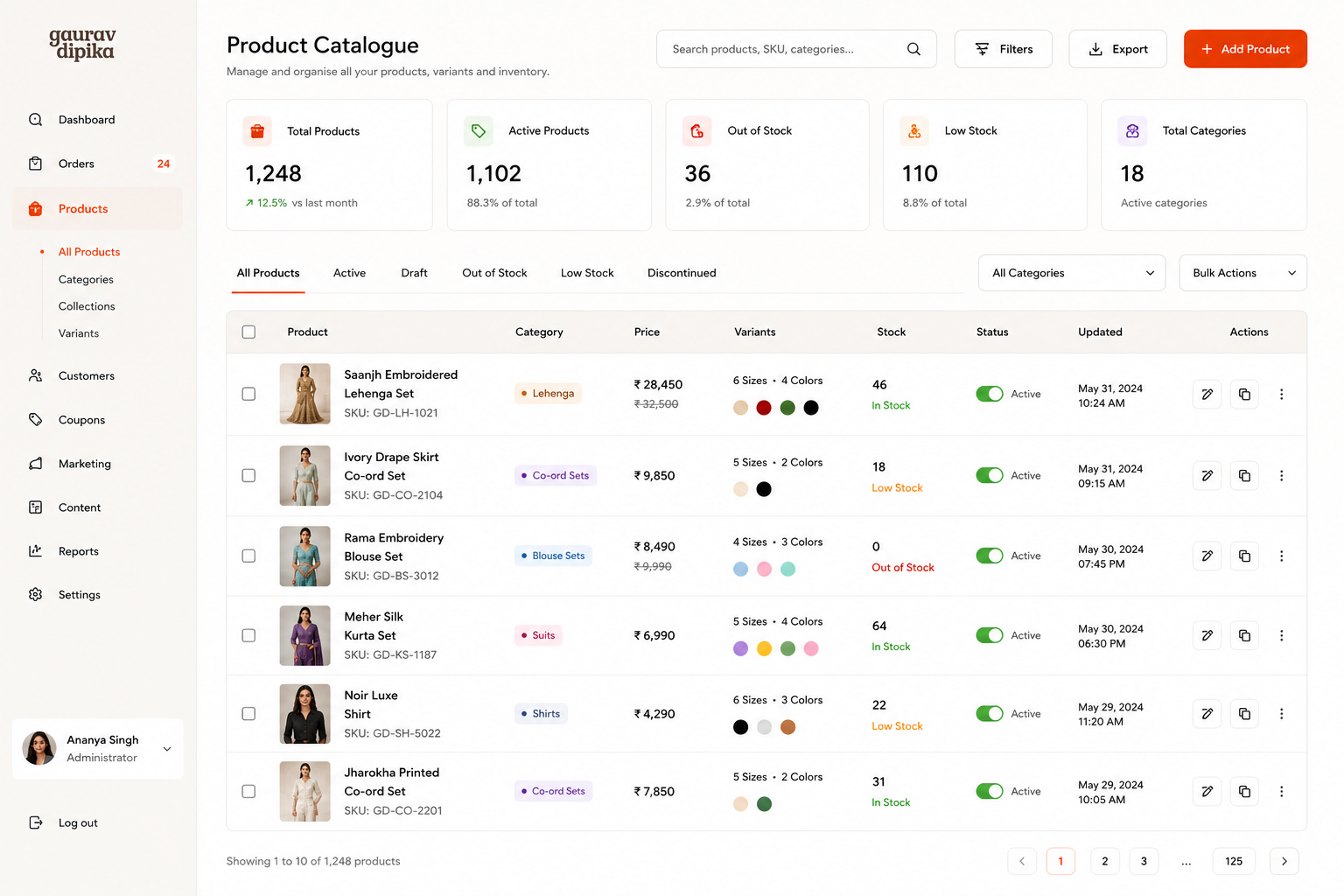This screenshot has width=1344, height=896.
Task: Switch to the Out of Stock tab
Action: point(494,273)
